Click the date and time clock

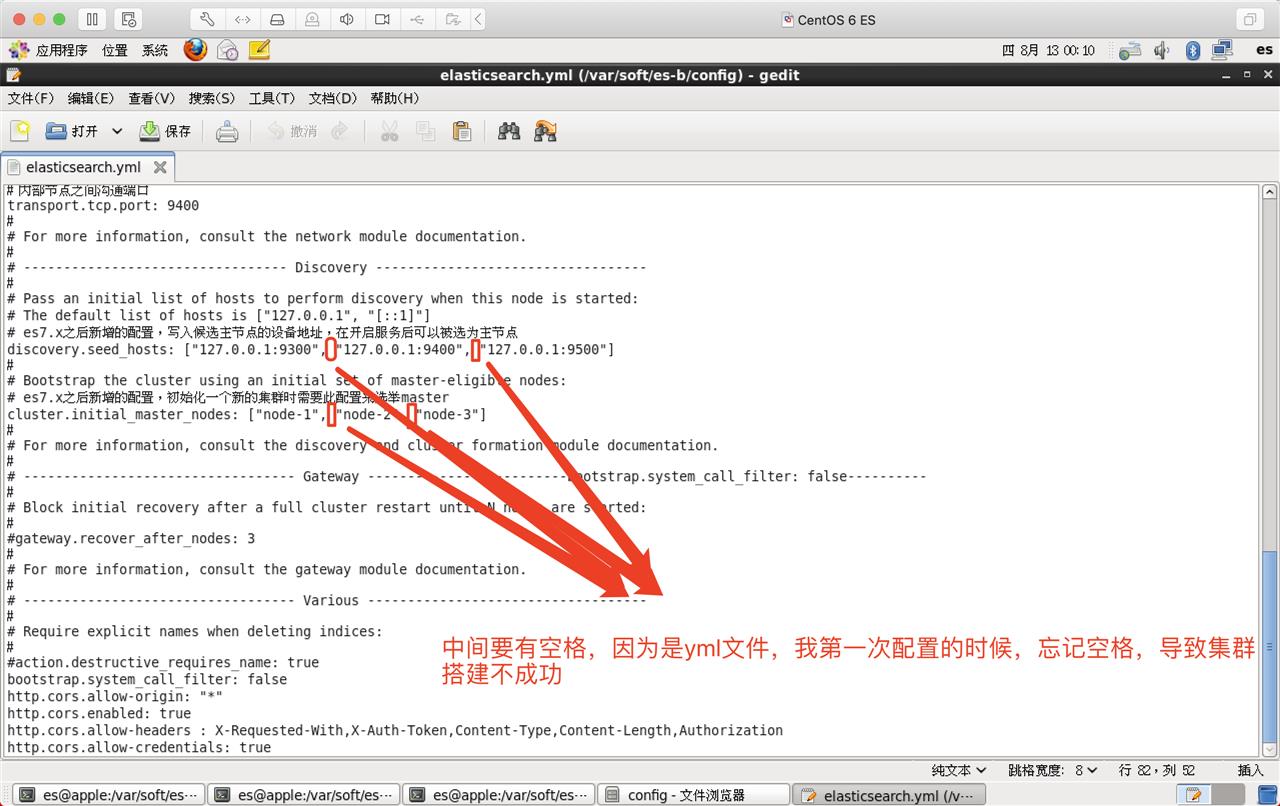point(1049,50)
